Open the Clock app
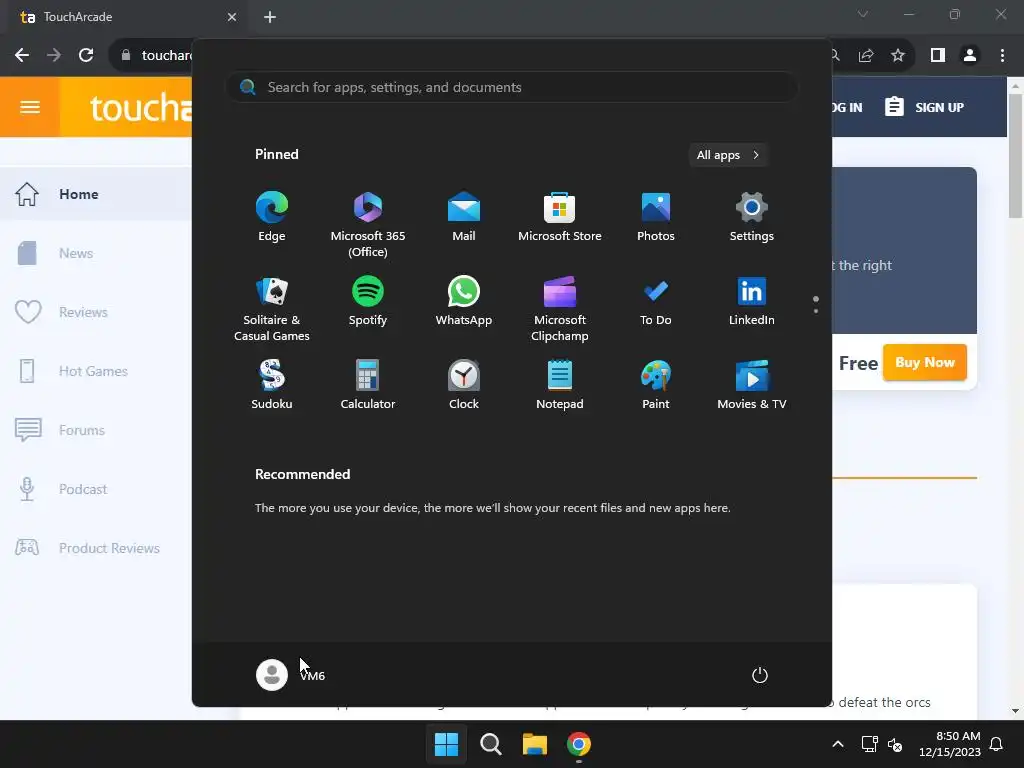This screenshot has height=768, width=1024. tap(464, 385)
